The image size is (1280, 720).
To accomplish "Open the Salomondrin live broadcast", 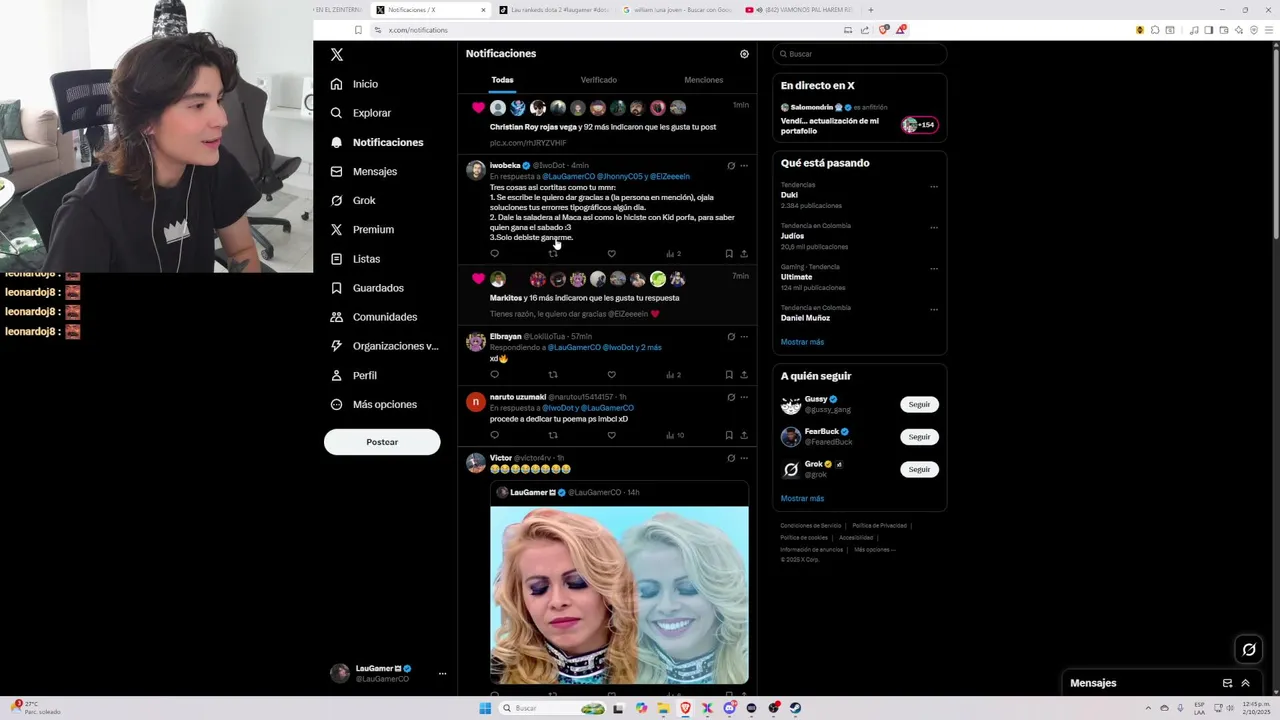I will (859, 119).
